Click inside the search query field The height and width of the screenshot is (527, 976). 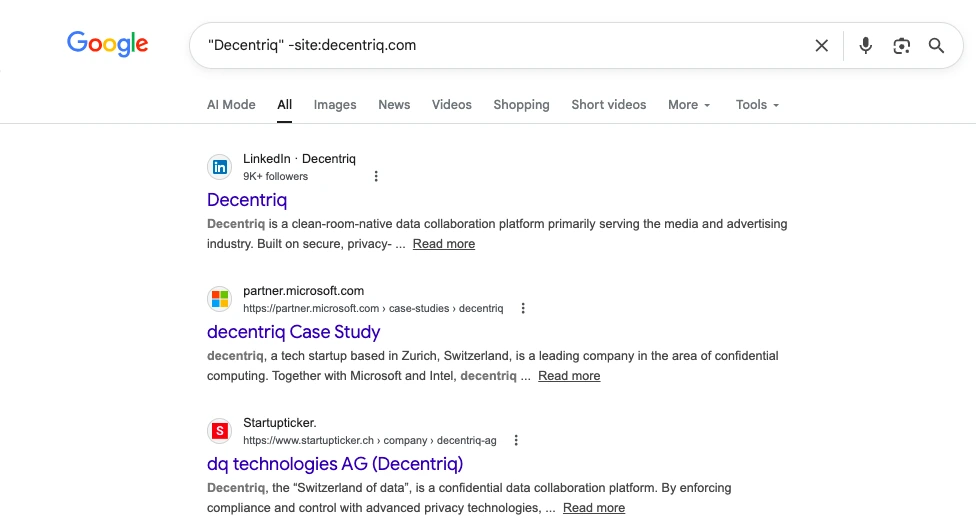[500, 45]
